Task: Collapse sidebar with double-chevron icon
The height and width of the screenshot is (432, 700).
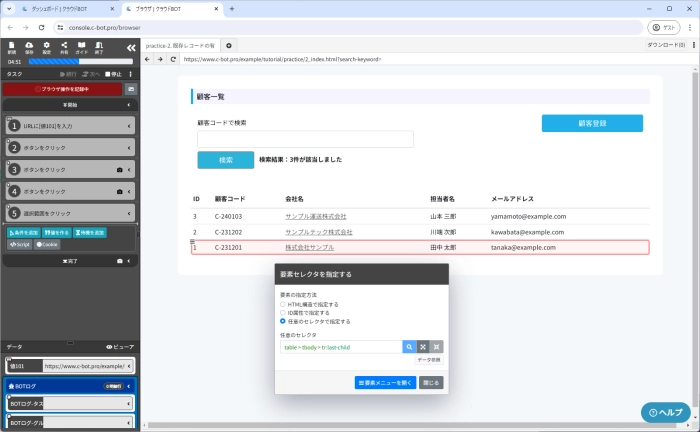Action: coord(131,47)
